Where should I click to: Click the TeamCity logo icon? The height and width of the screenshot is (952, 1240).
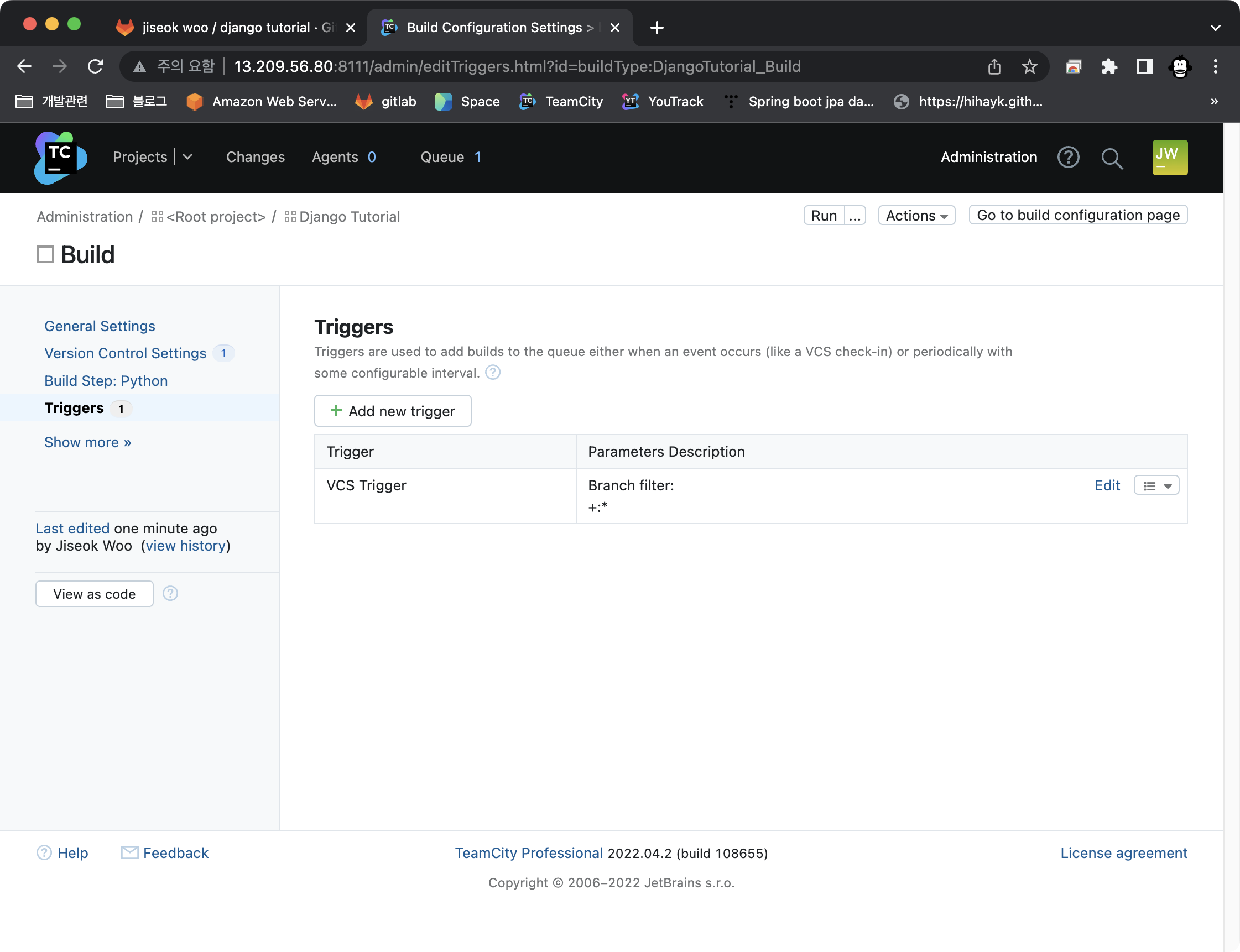(60, 158)
